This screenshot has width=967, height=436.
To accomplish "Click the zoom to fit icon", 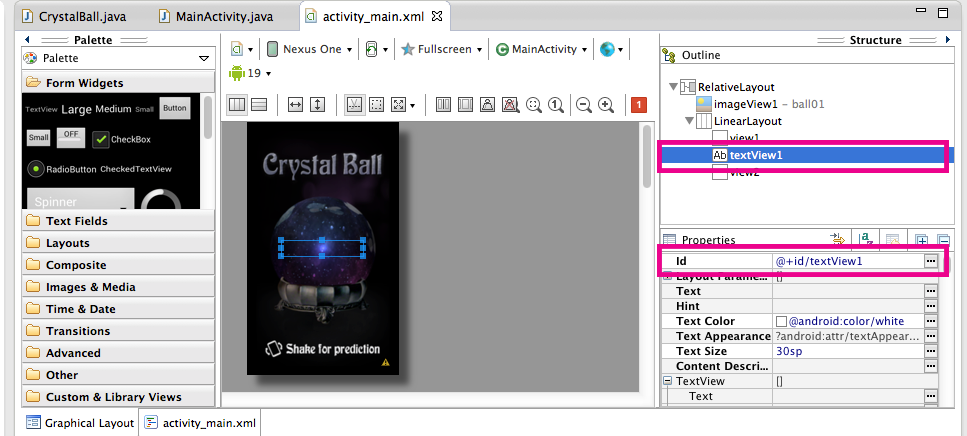I will coord(534,105).
